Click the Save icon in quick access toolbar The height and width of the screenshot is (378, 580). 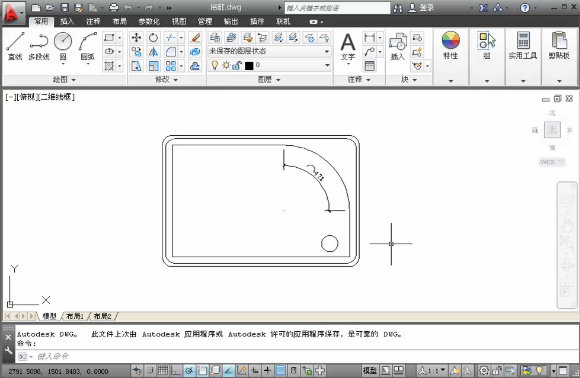[x=64, y=7]
